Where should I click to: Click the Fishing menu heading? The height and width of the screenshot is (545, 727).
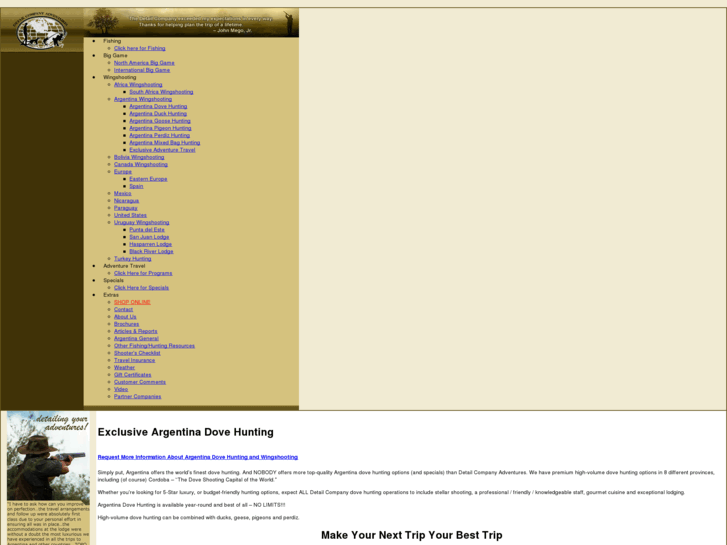(x=112, y=41)
